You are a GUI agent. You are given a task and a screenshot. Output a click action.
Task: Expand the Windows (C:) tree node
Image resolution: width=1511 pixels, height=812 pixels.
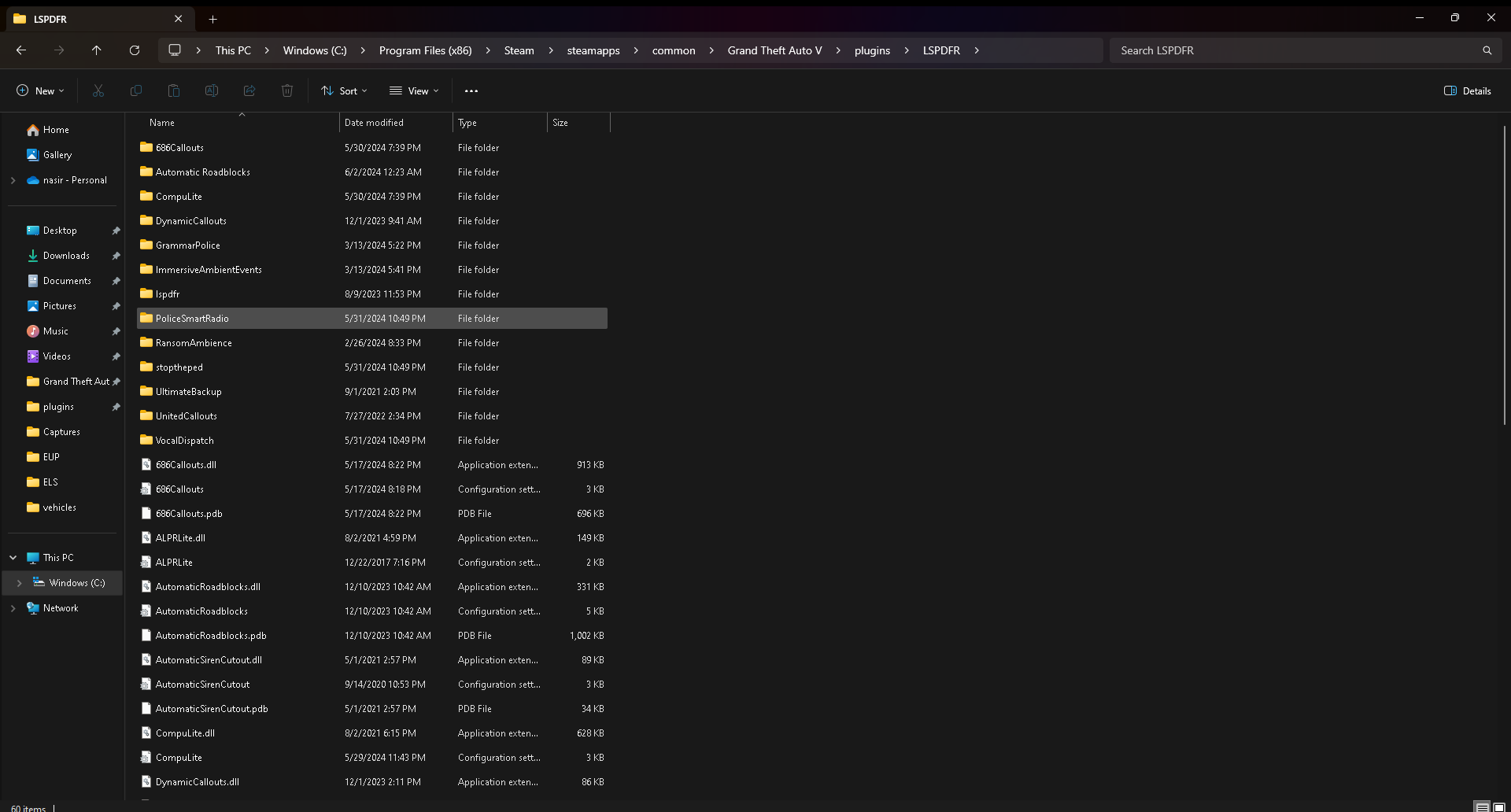(20, 583)
